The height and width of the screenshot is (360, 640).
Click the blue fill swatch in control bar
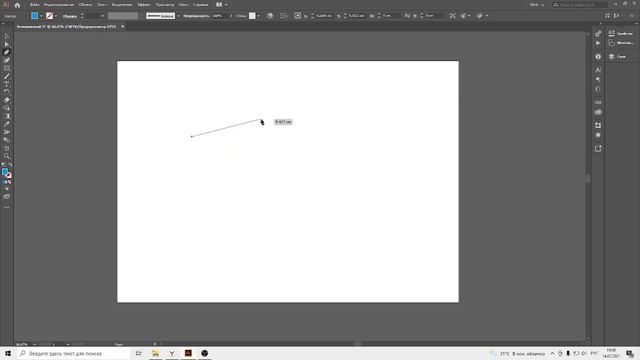(35, 16)
